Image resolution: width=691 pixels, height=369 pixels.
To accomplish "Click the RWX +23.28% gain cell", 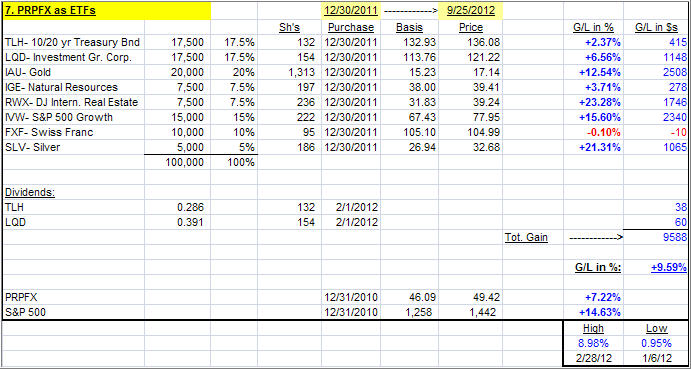I will point(593,103).
